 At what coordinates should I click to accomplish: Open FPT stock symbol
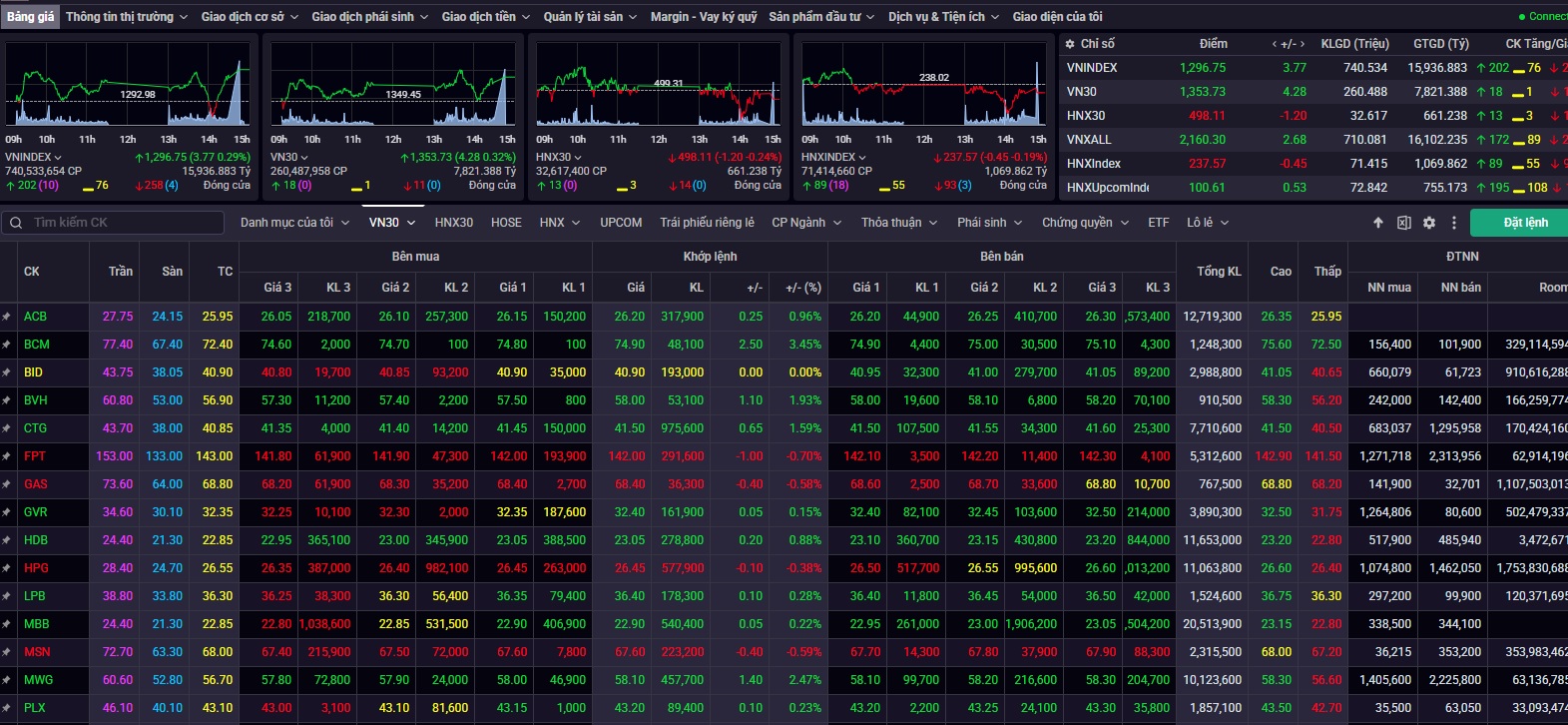click(x=35, y=456)
